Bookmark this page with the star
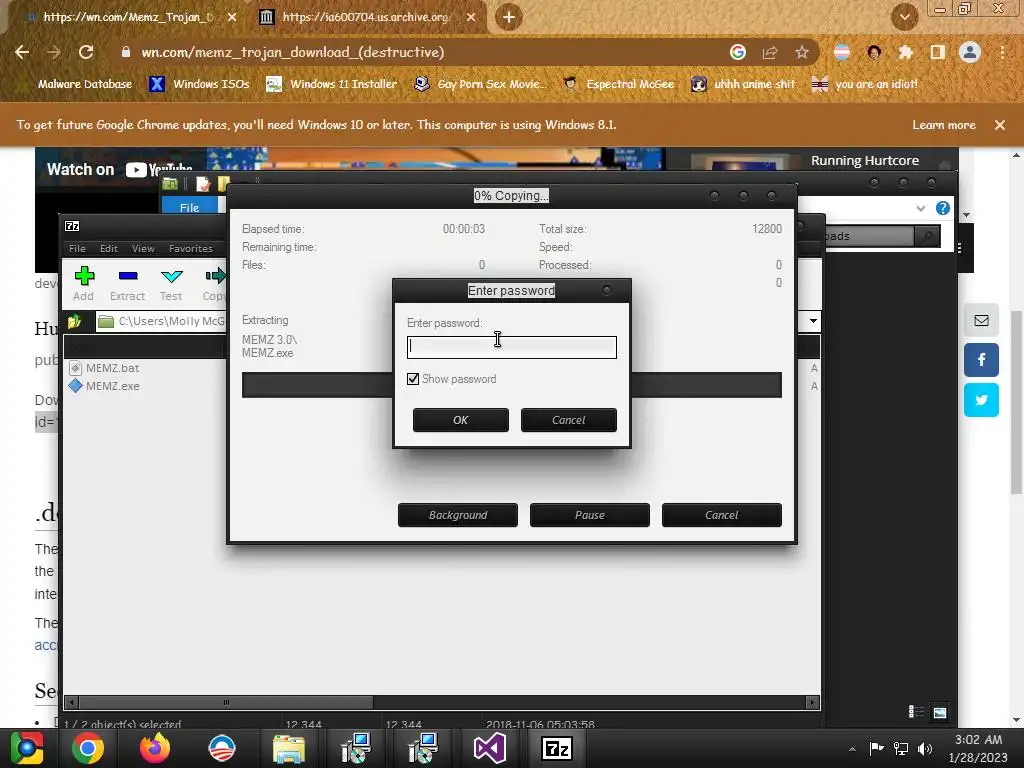The width and height of the screenshot is (1024, 768). (802, 52)
